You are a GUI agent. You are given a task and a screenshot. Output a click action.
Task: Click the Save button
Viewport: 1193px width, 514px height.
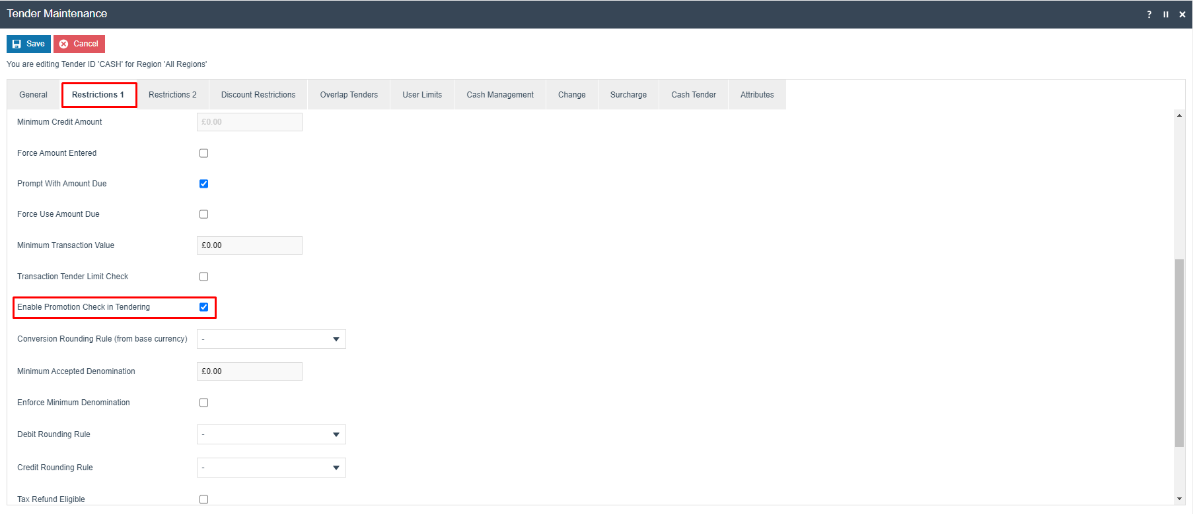point(29,44)
